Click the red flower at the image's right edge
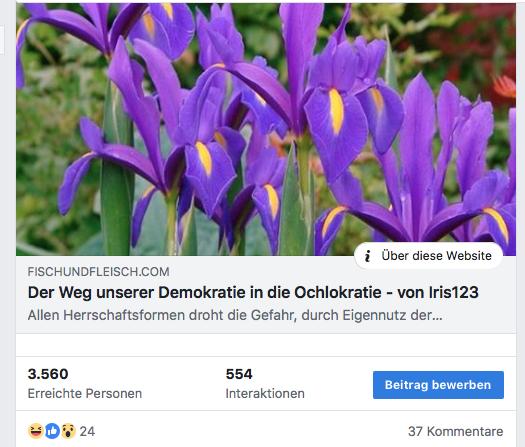 (x=505, y=86)
